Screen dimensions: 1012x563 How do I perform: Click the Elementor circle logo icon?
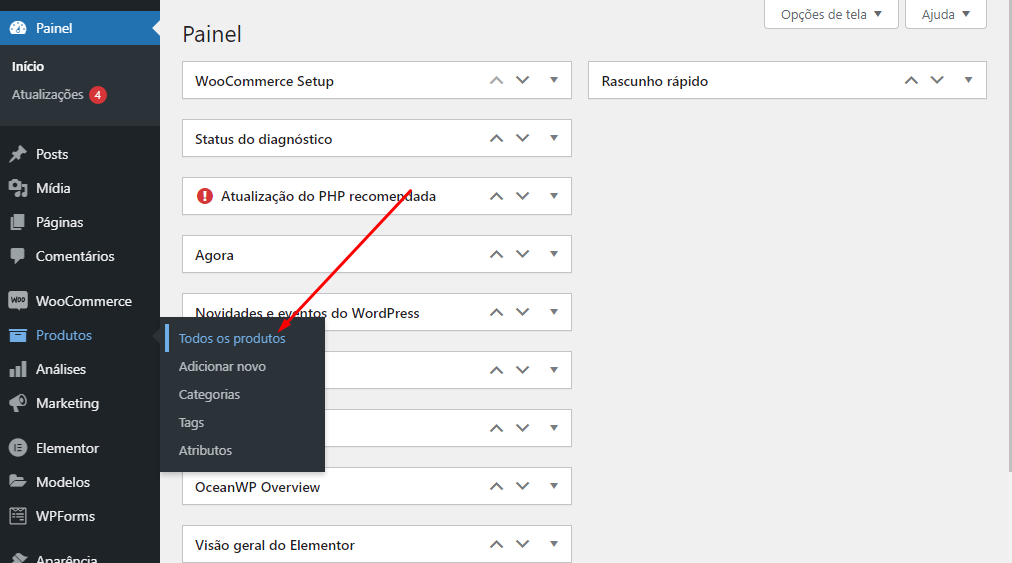point(18,447)
